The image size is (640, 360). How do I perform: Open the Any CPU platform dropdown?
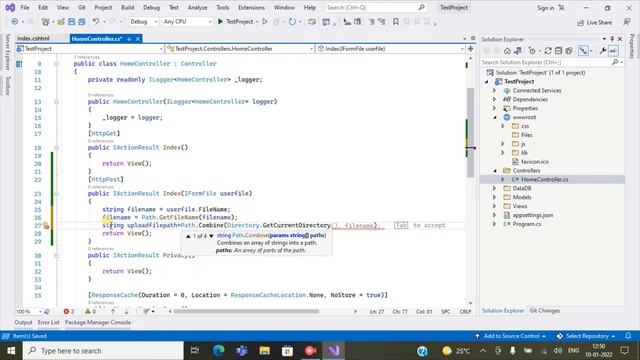(x=187, y=22)
